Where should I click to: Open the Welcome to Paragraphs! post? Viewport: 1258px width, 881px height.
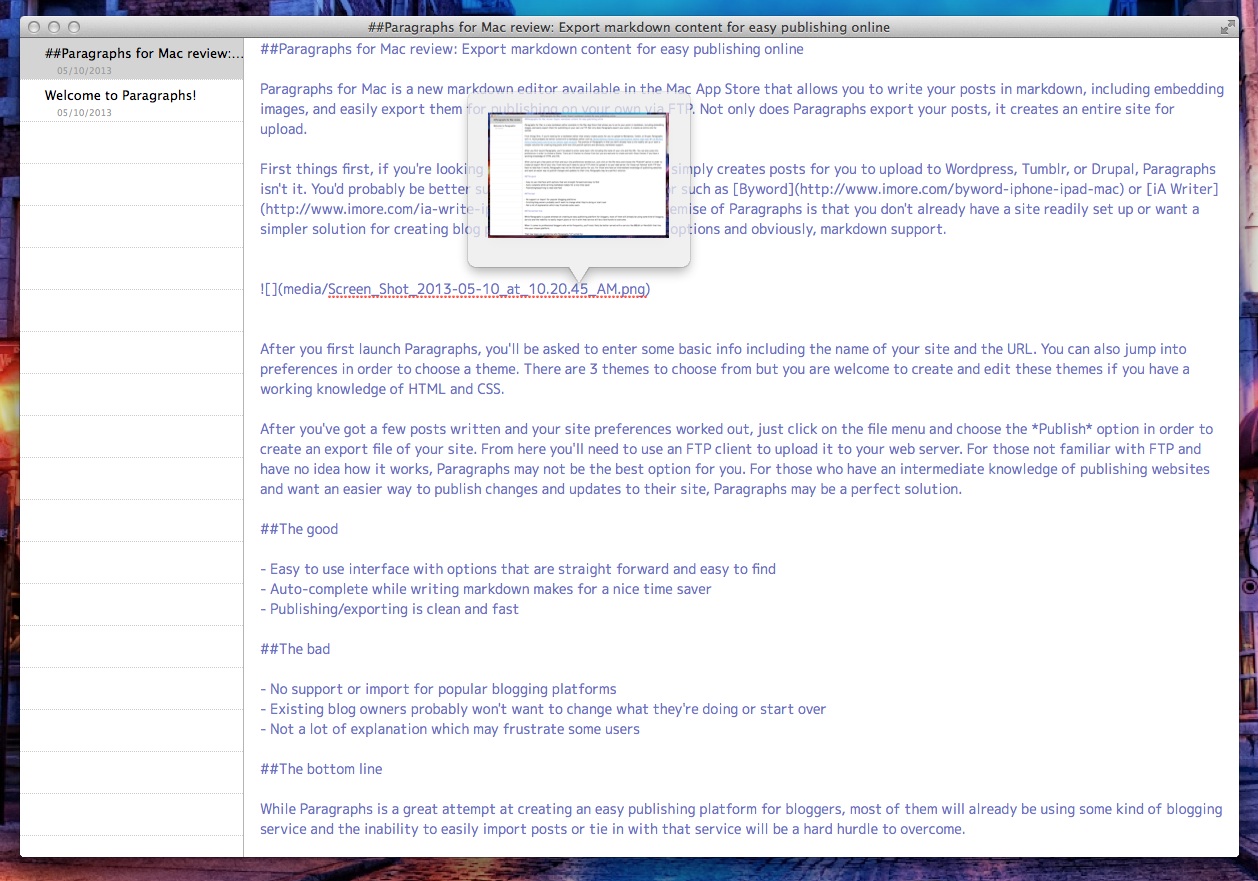coord(132,101)
